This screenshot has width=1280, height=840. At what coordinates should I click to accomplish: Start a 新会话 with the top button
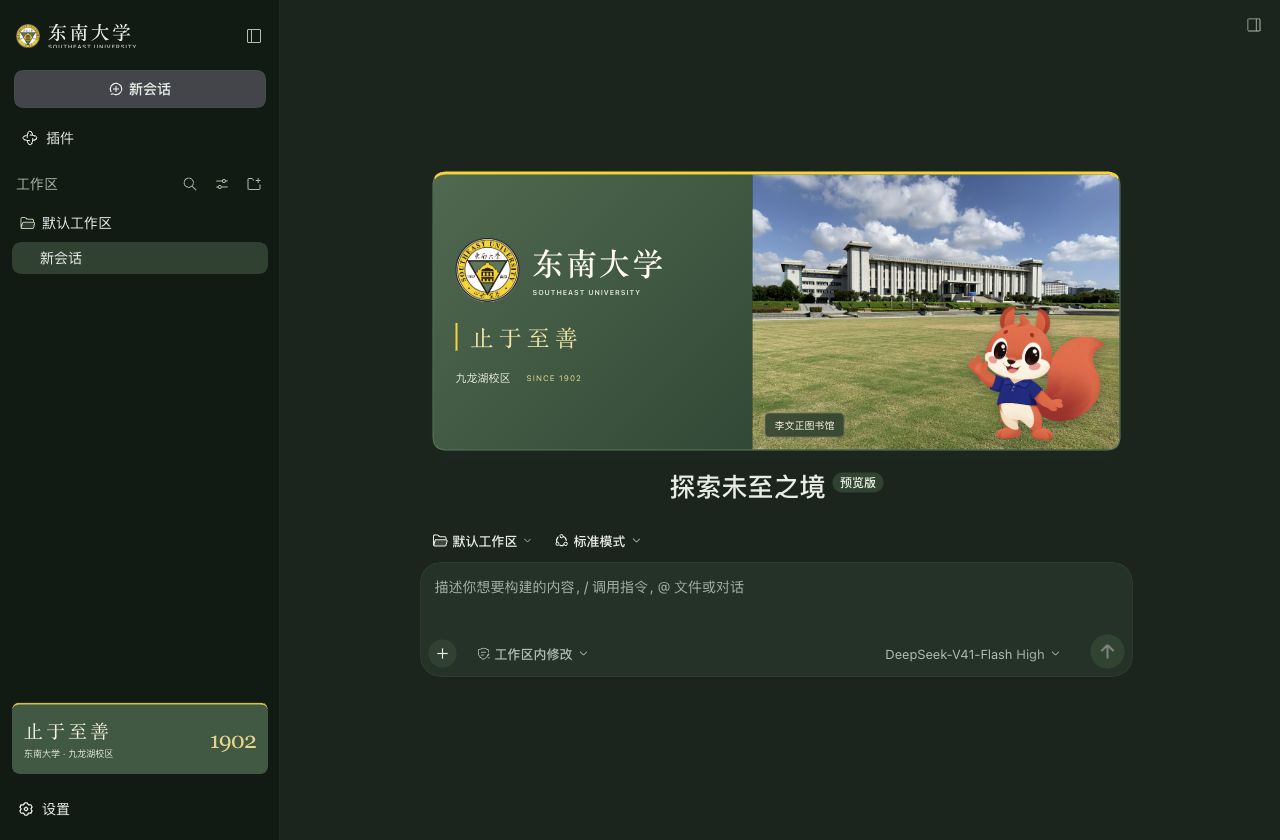click(x=140, y=89)
